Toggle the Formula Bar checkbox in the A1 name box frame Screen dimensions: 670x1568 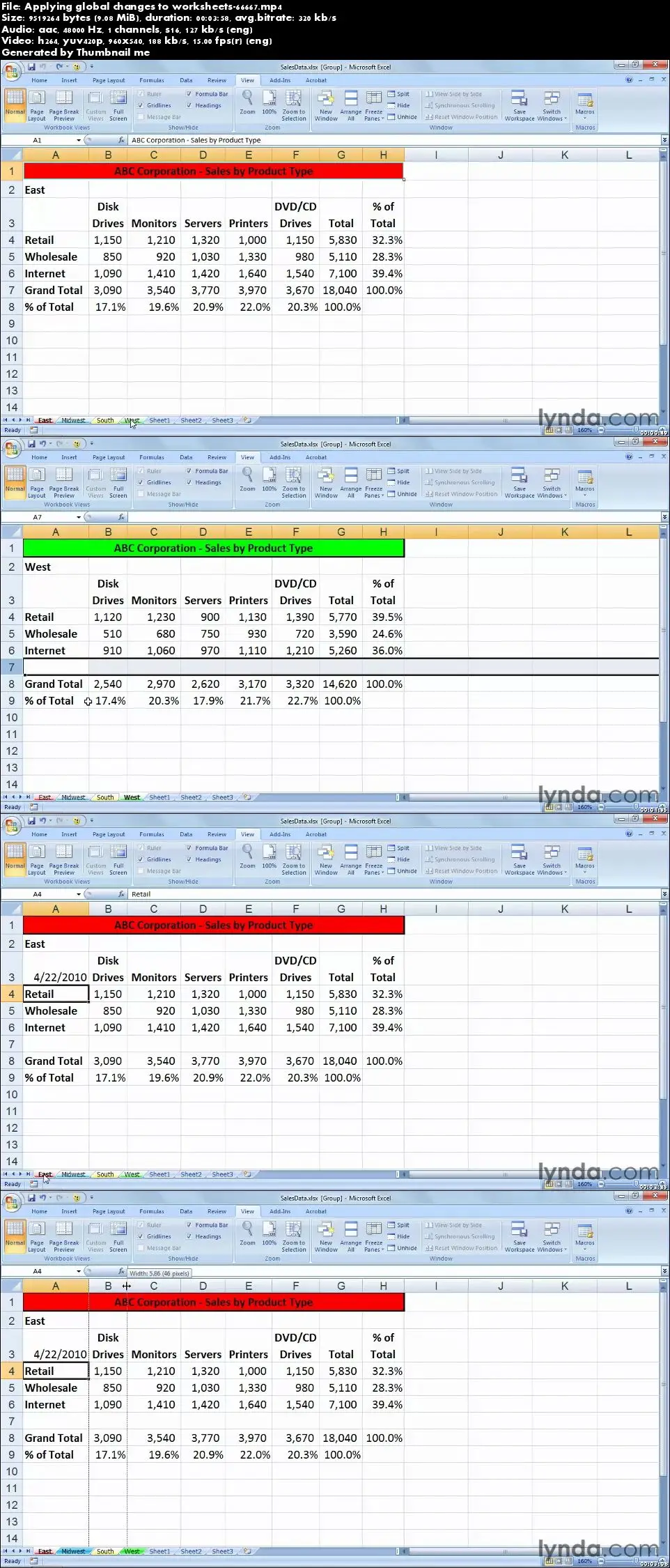coord(189,94)
